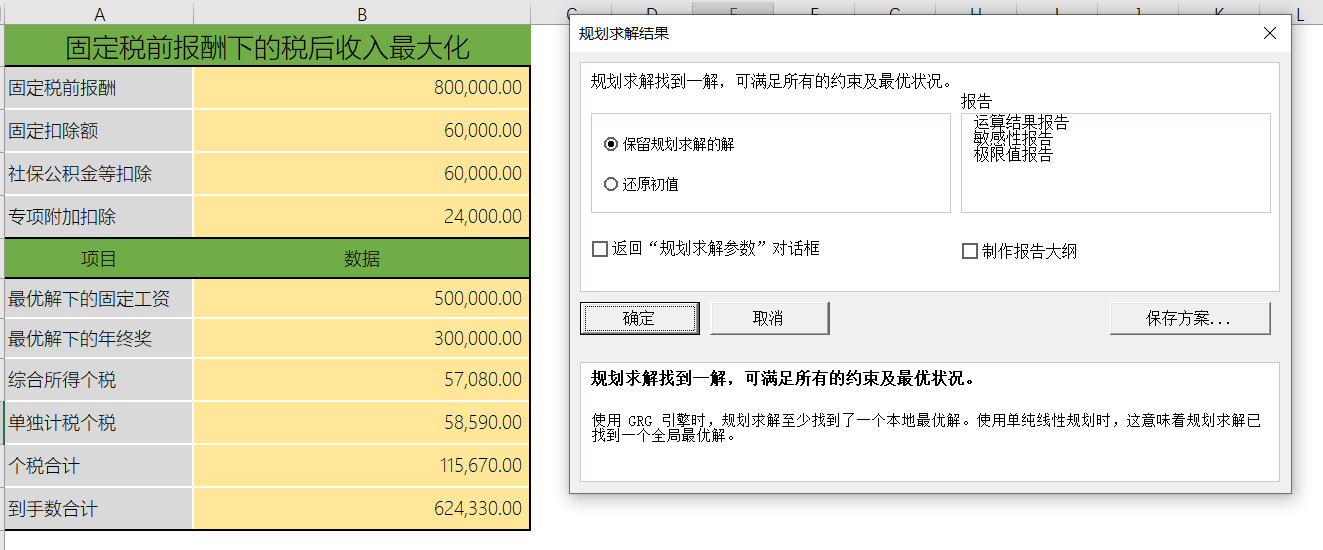Close the 规划求解结果 dialog
1323x550 pixels.
(x=1270, y=33)
